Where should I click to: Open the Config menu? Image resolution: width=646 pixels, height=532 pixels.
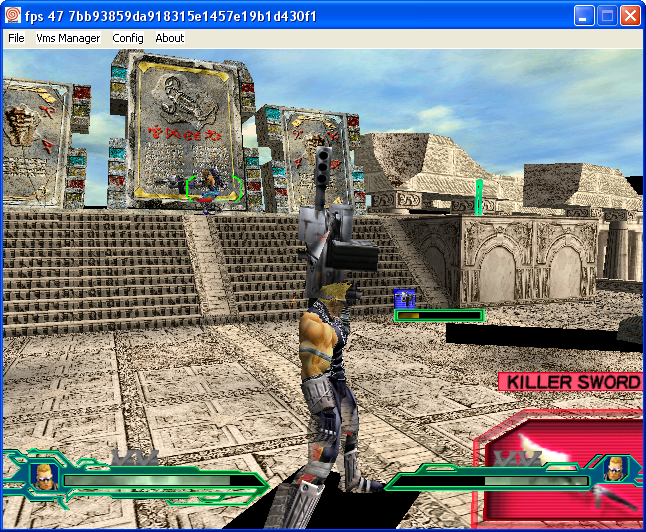(128, 38)
